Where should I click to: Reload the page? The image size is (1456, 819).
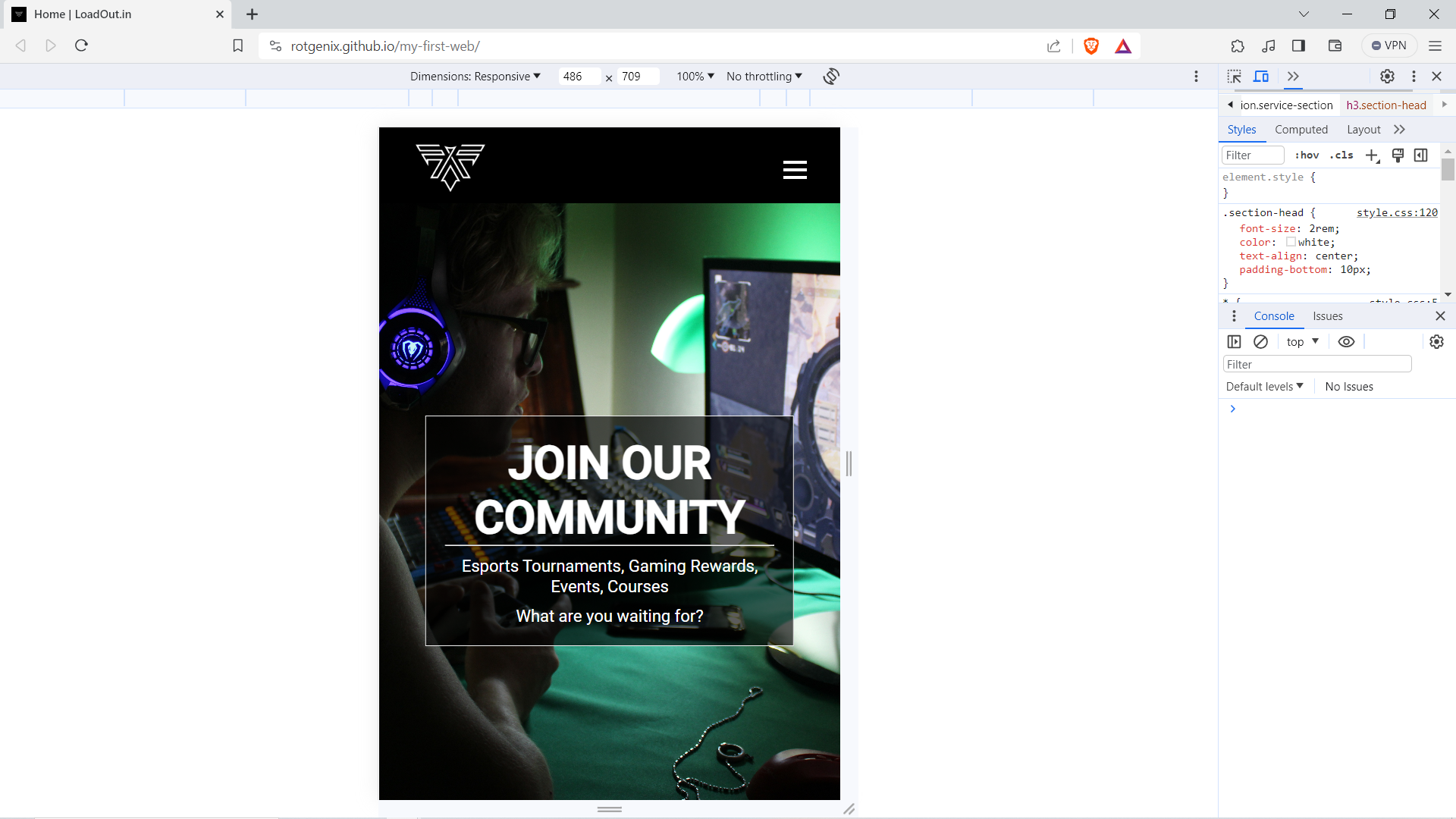click(x=82, y=45)
